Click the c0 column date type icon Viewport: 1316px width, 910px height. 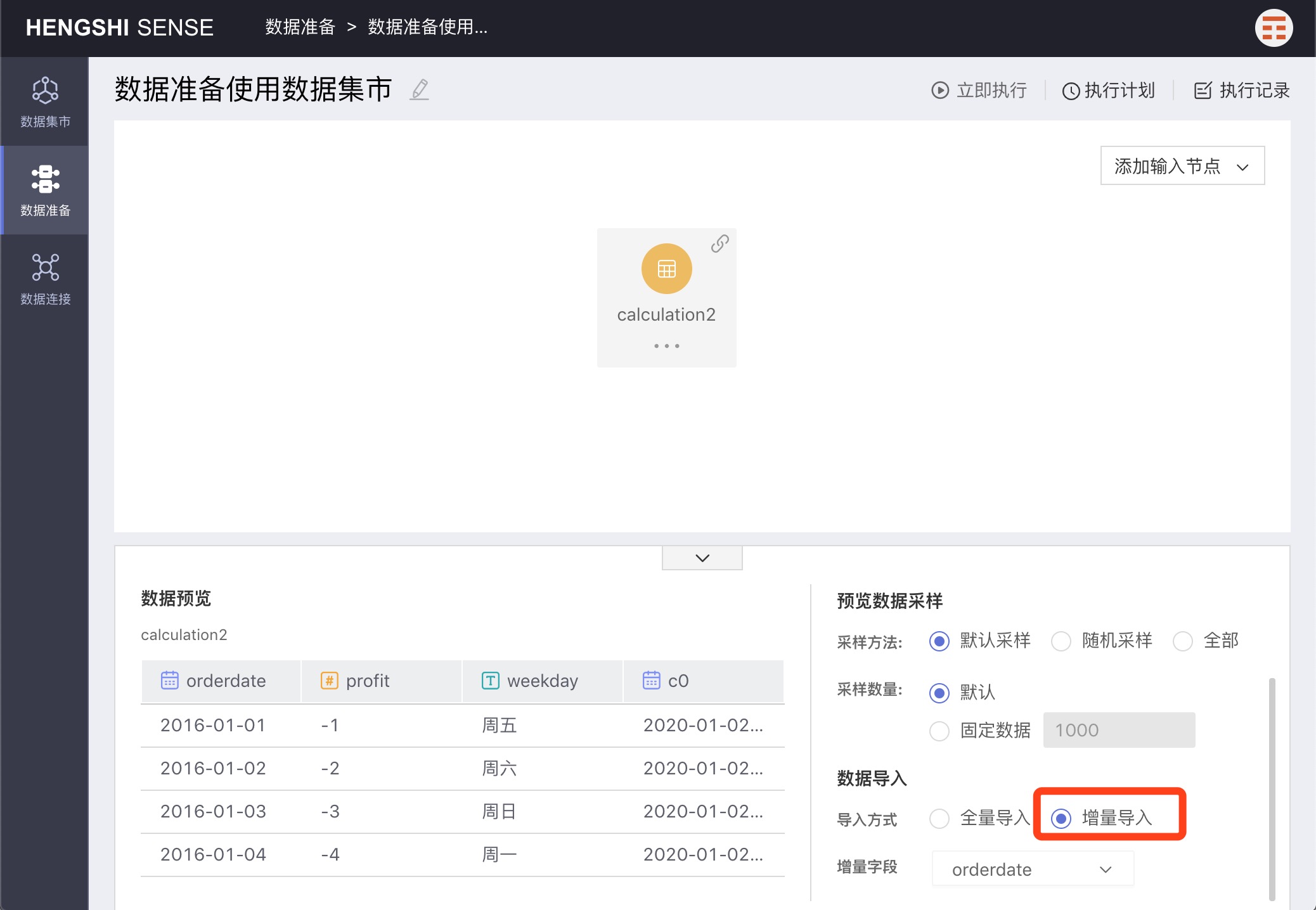(x=652, y=681)
